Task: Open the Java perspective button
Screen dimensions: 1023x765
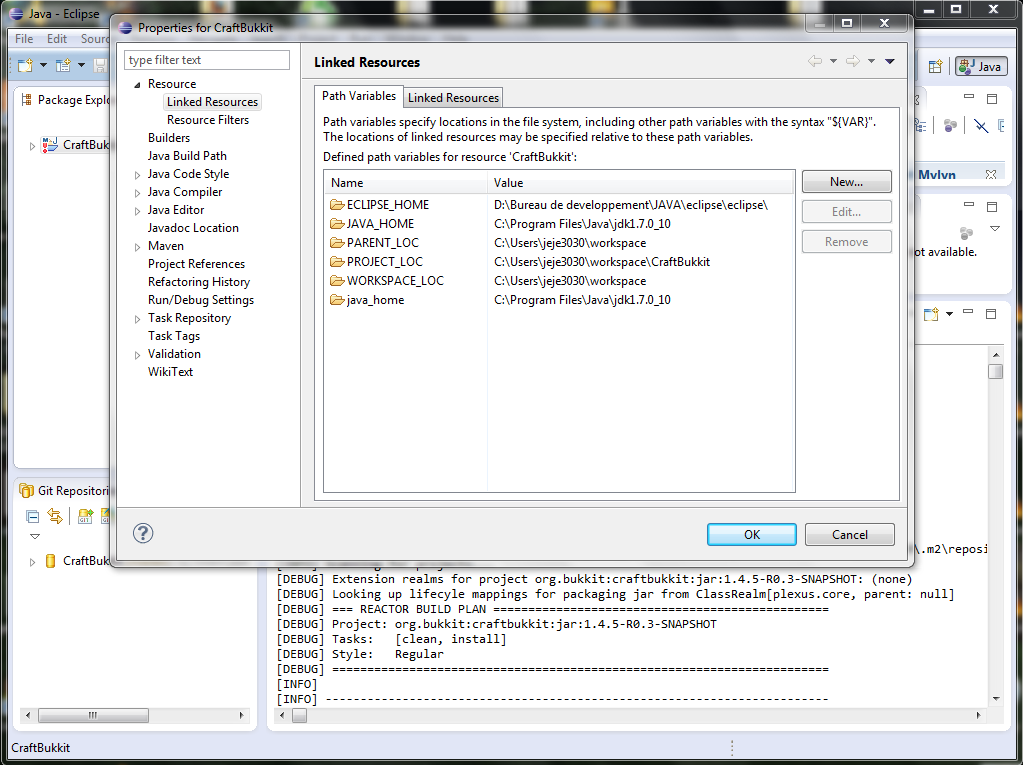Action: click(980, 66)
